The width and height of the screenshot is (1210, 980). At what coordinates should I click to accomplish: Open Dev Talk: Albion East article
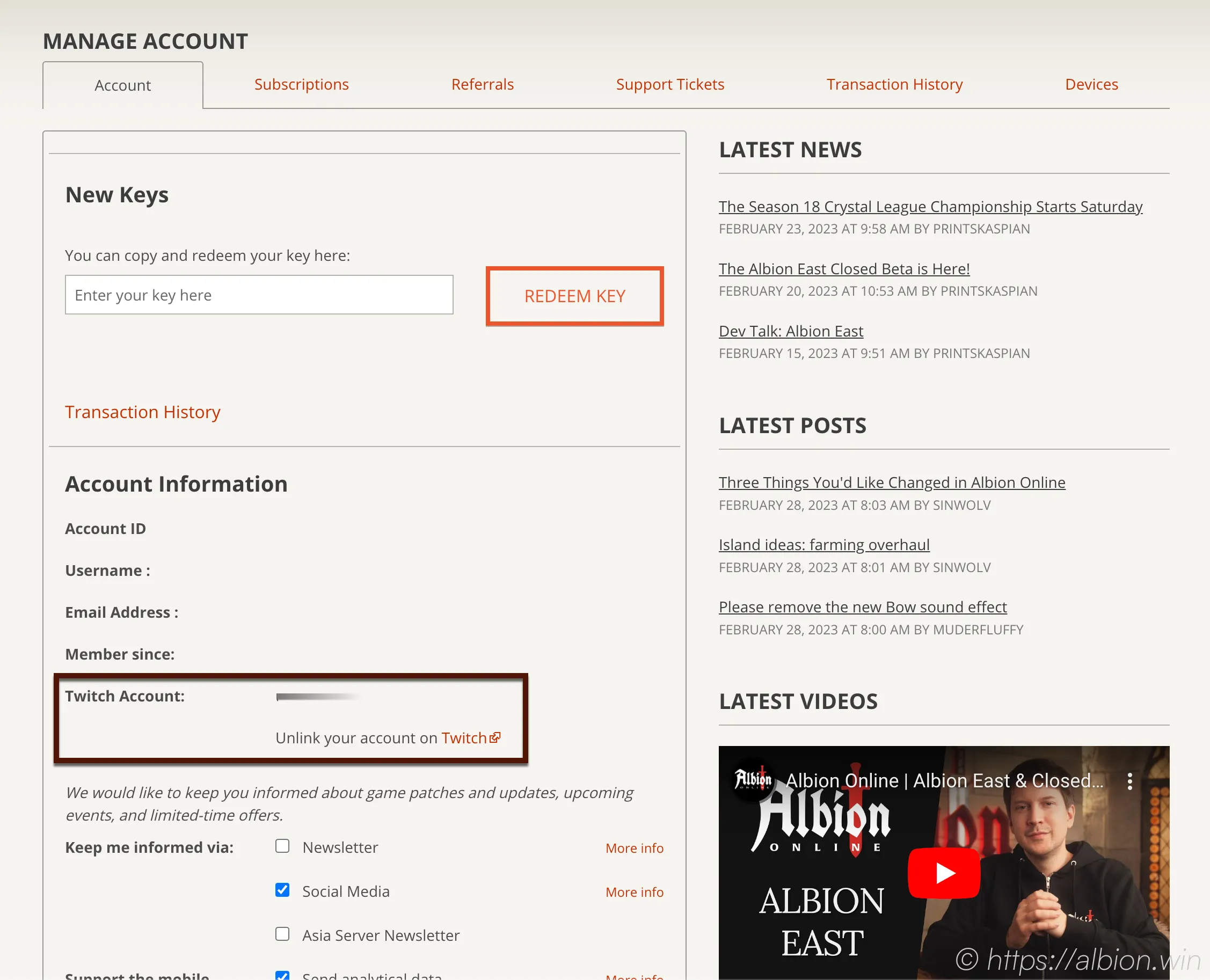pyautogui.click(x=791, y=331)
